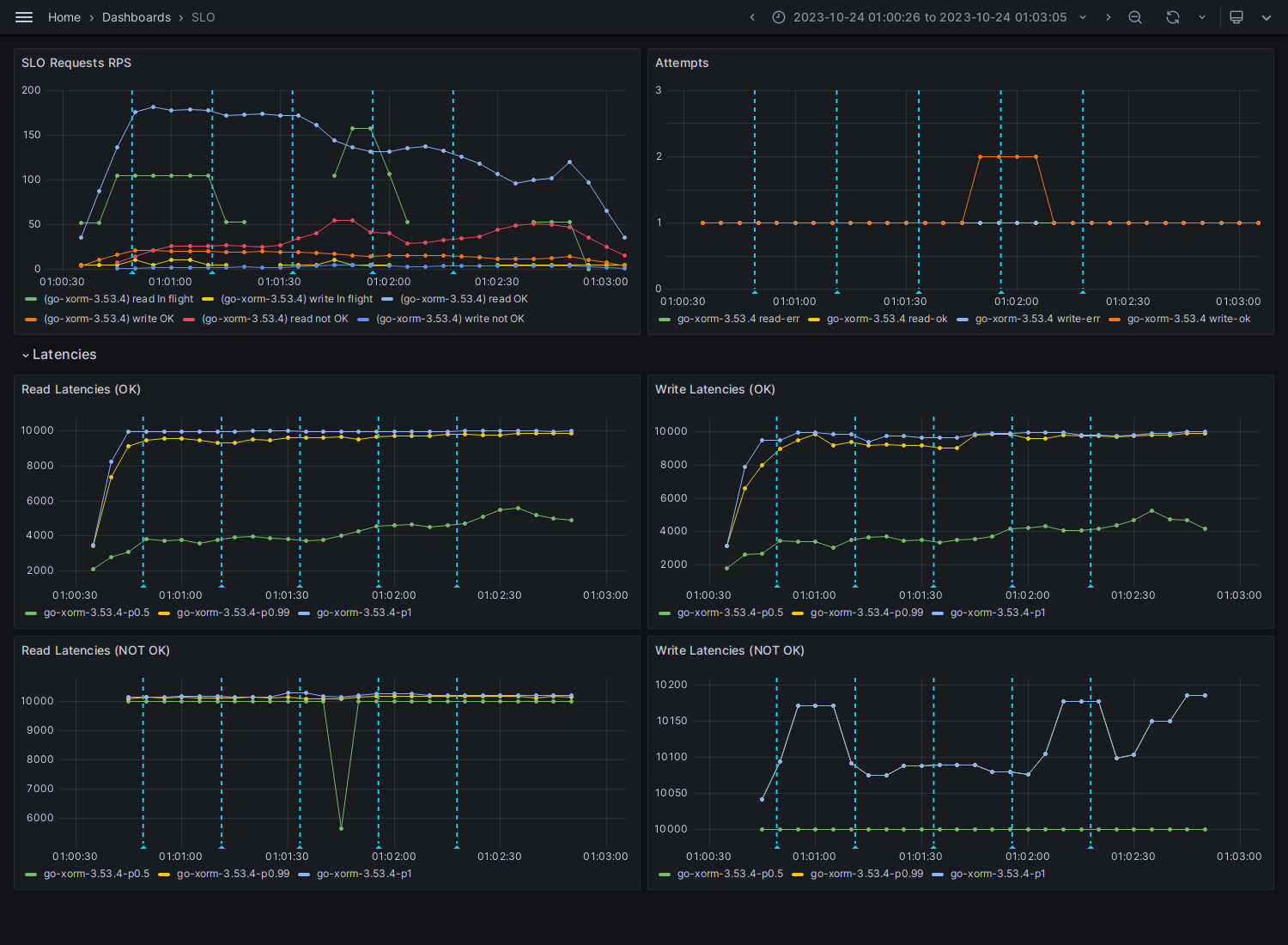Open Write Latencies (NOT OK) panel title
The width and height of the screenshot is (1288, 945).
coord(730,650)
